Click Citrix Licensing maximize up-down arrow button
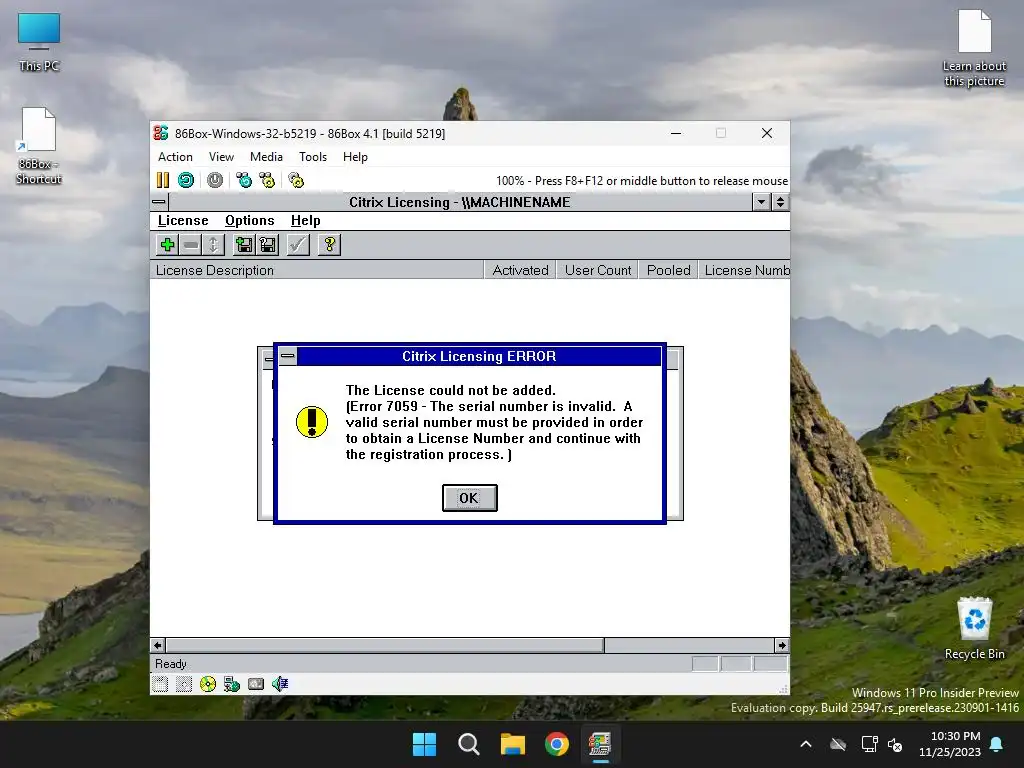The height and width of the screenshot is (768, 1024). (x=780, y=202)
